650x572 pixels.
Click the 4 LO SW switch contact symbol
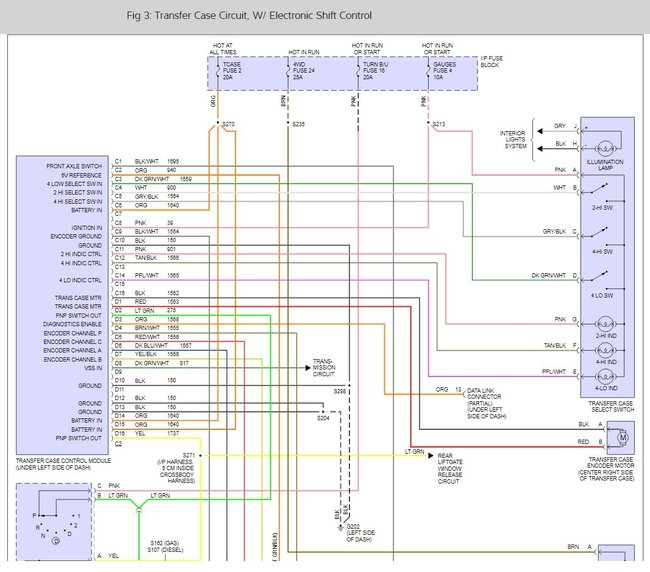(x=599, y=276)
